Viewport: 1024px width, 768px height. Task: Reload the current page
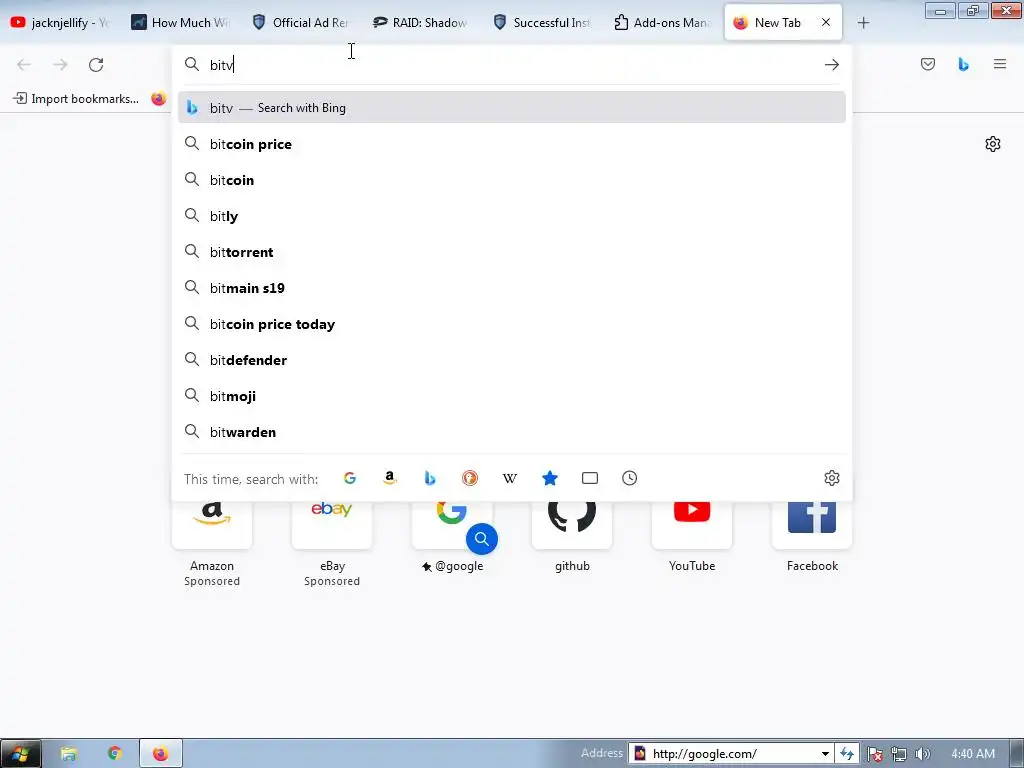(x=96, y=65)
